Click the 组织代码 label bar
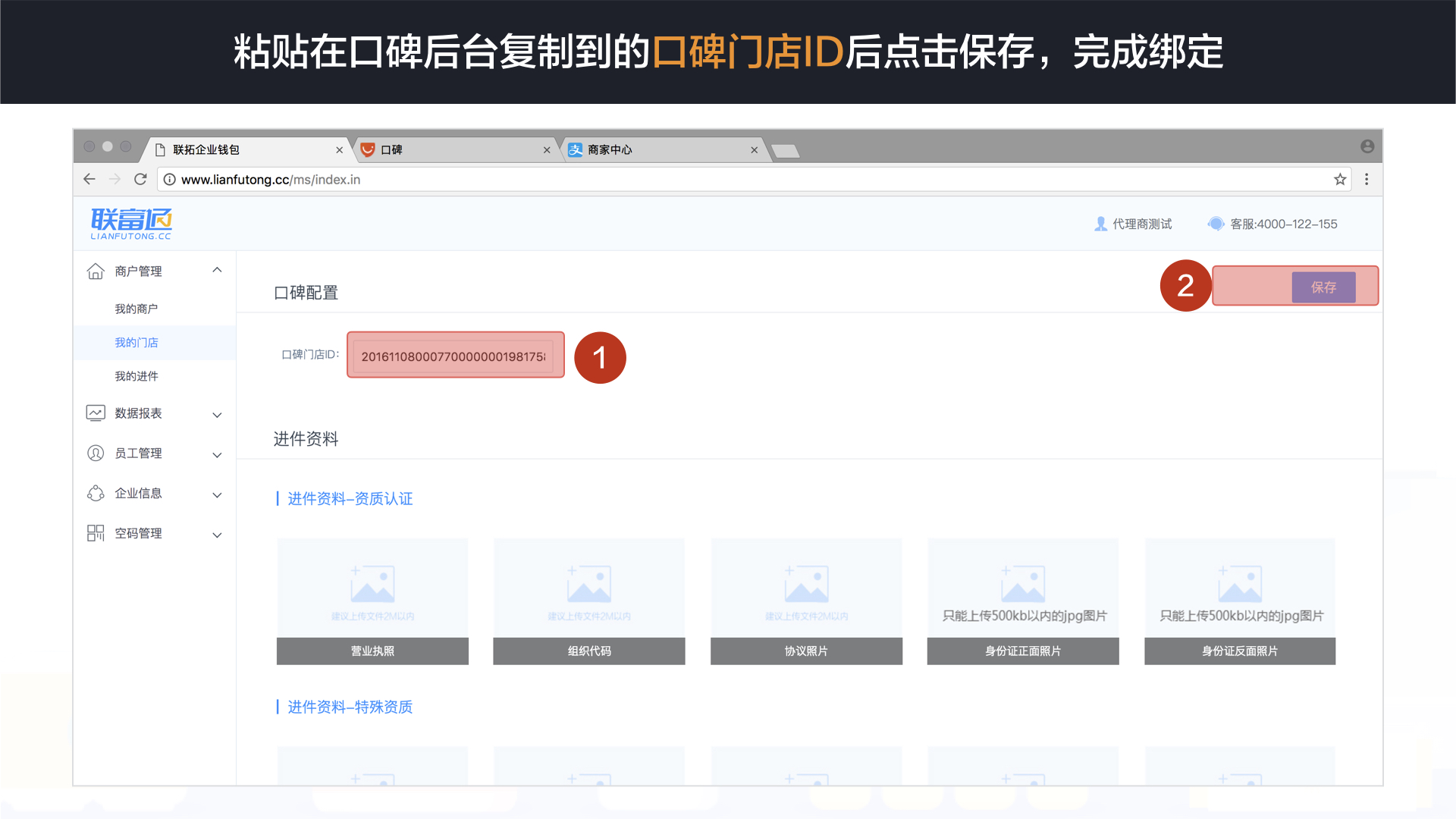This screenshot has height=819, width=1456. click(589, 651)
